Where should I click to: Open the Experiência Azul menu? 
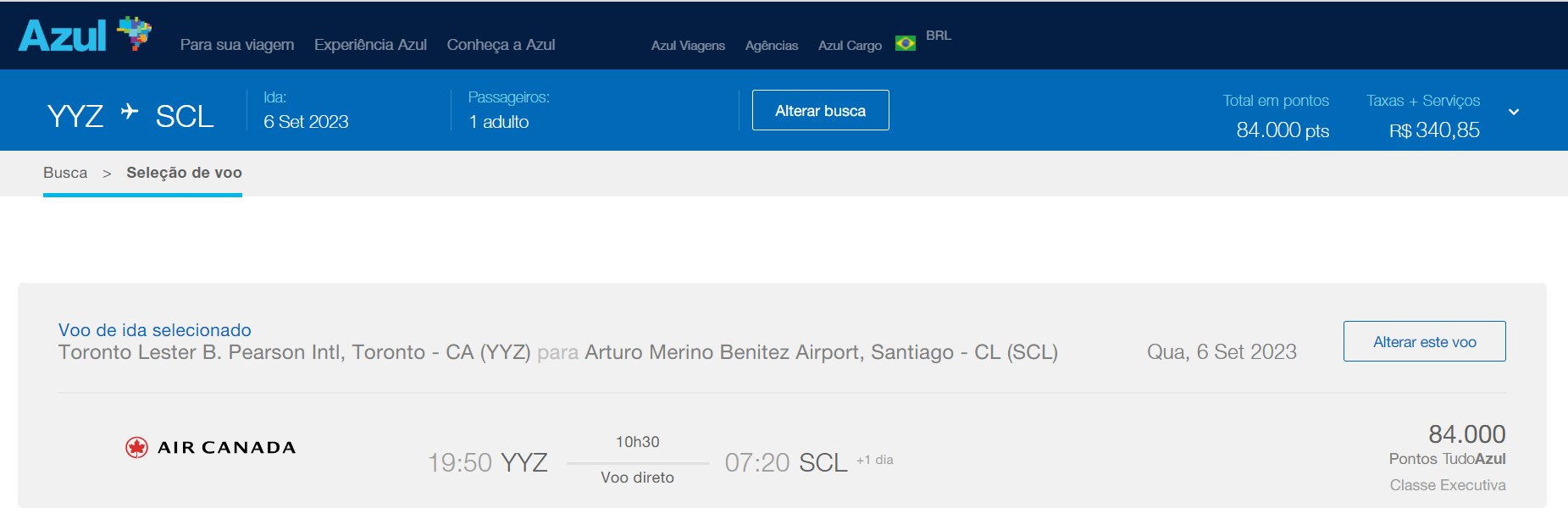tap(370, 45)
